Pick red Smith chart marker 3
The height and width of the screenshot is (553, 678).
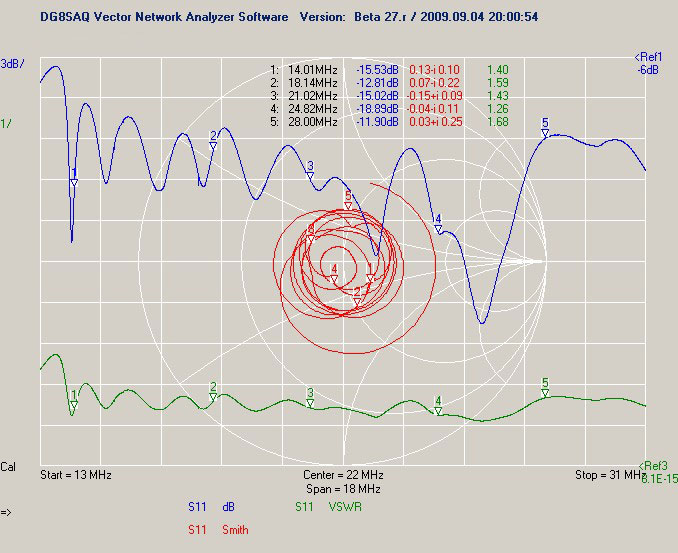coord(310,234)
